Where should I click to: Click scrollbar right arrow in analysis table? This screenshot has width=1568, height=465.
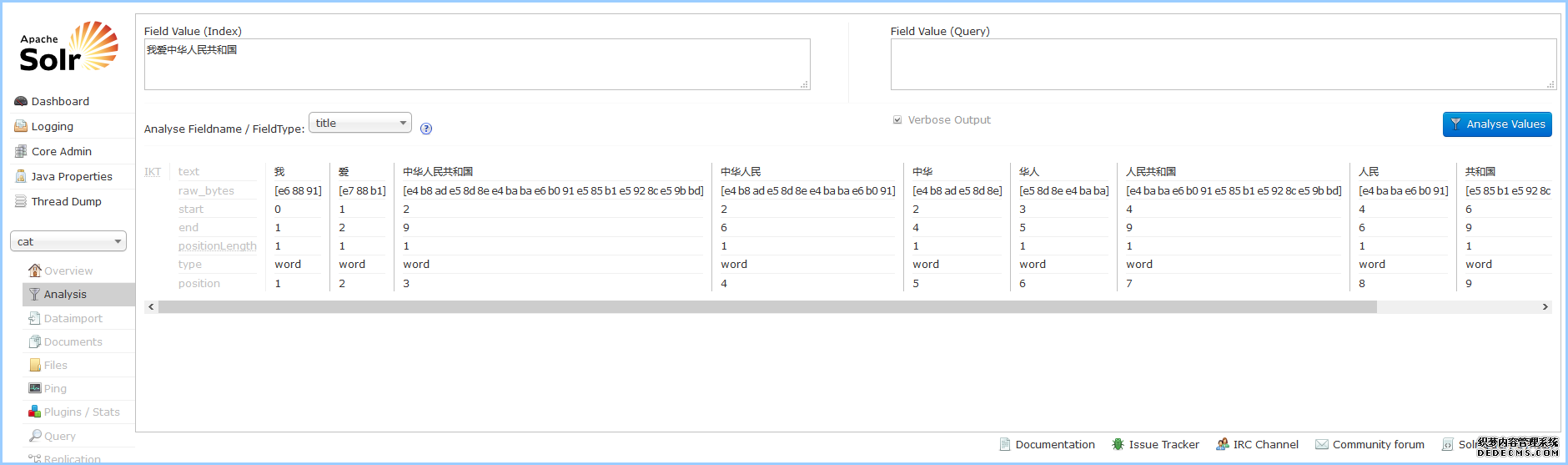[1545, 307]
